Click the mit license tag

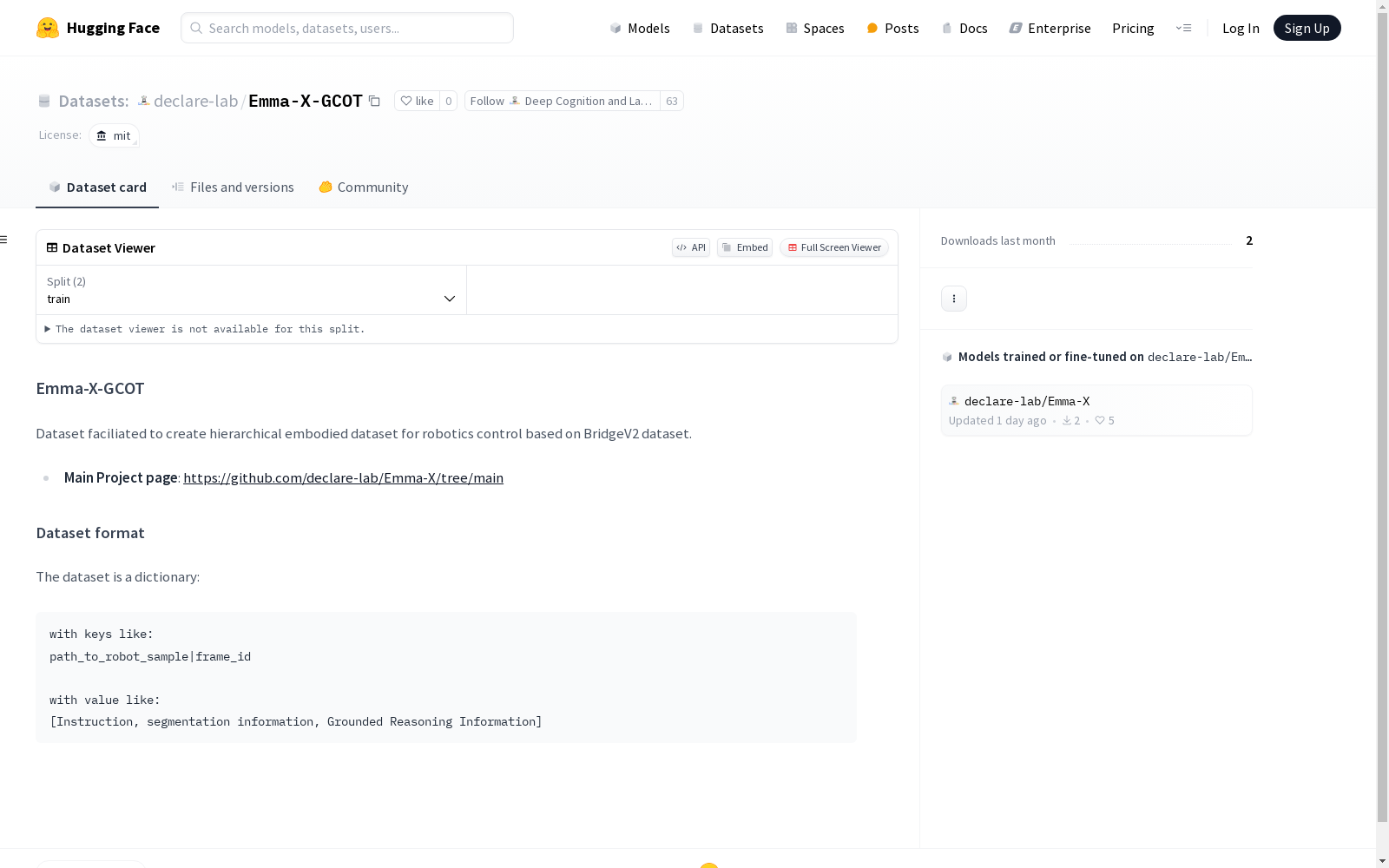click(114, 135)
